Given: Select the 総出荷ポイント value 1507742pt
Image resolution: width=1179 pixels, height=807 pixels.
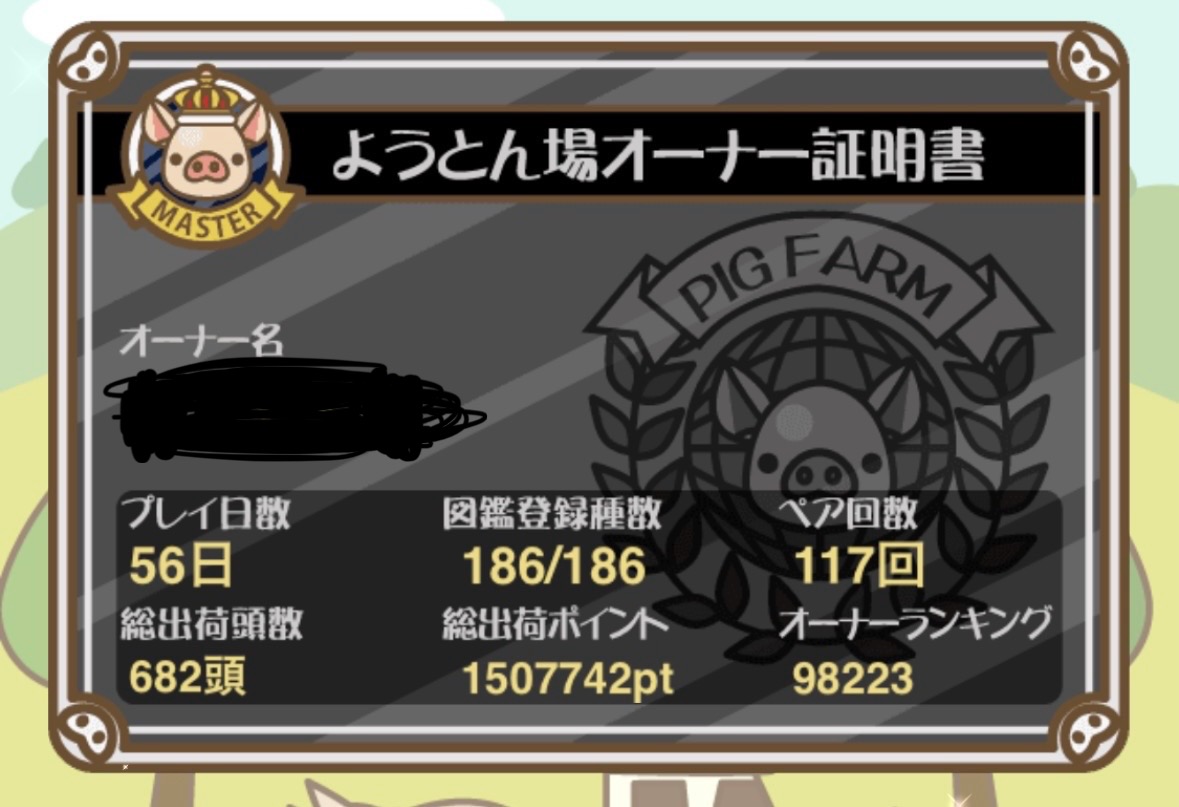Looking at the screenshot, I should pos(568,678).
